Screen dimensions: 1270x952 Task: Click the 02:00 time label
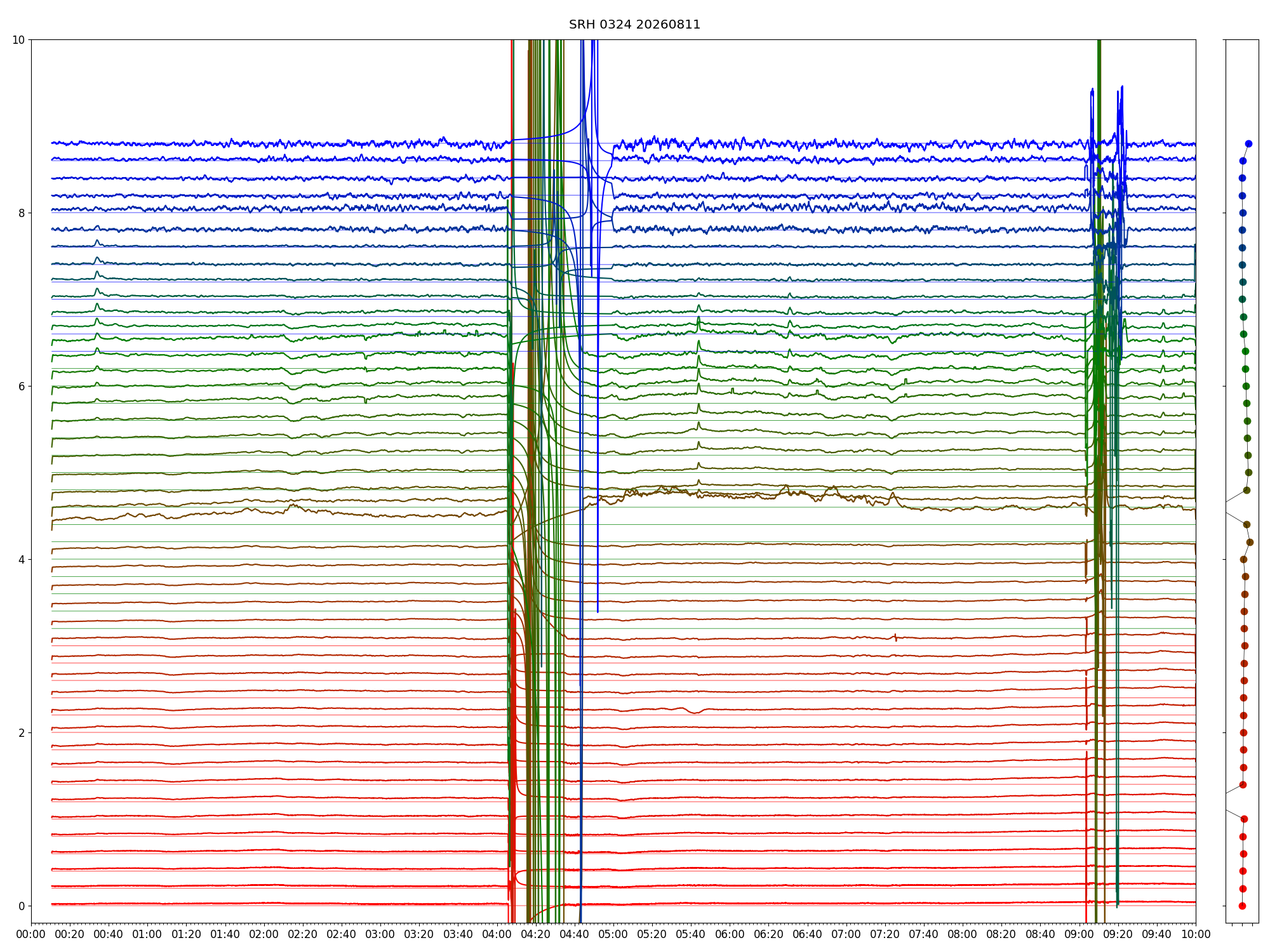tap(264, 934)
